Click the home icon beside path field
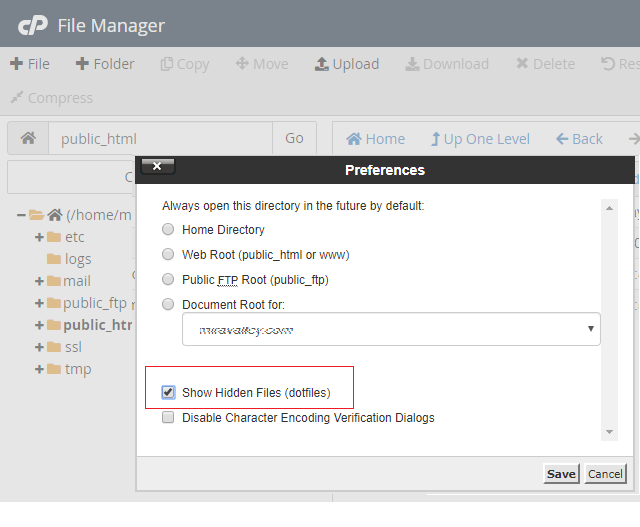The width and height of the screenshot is (640, 527). point(28,139)
